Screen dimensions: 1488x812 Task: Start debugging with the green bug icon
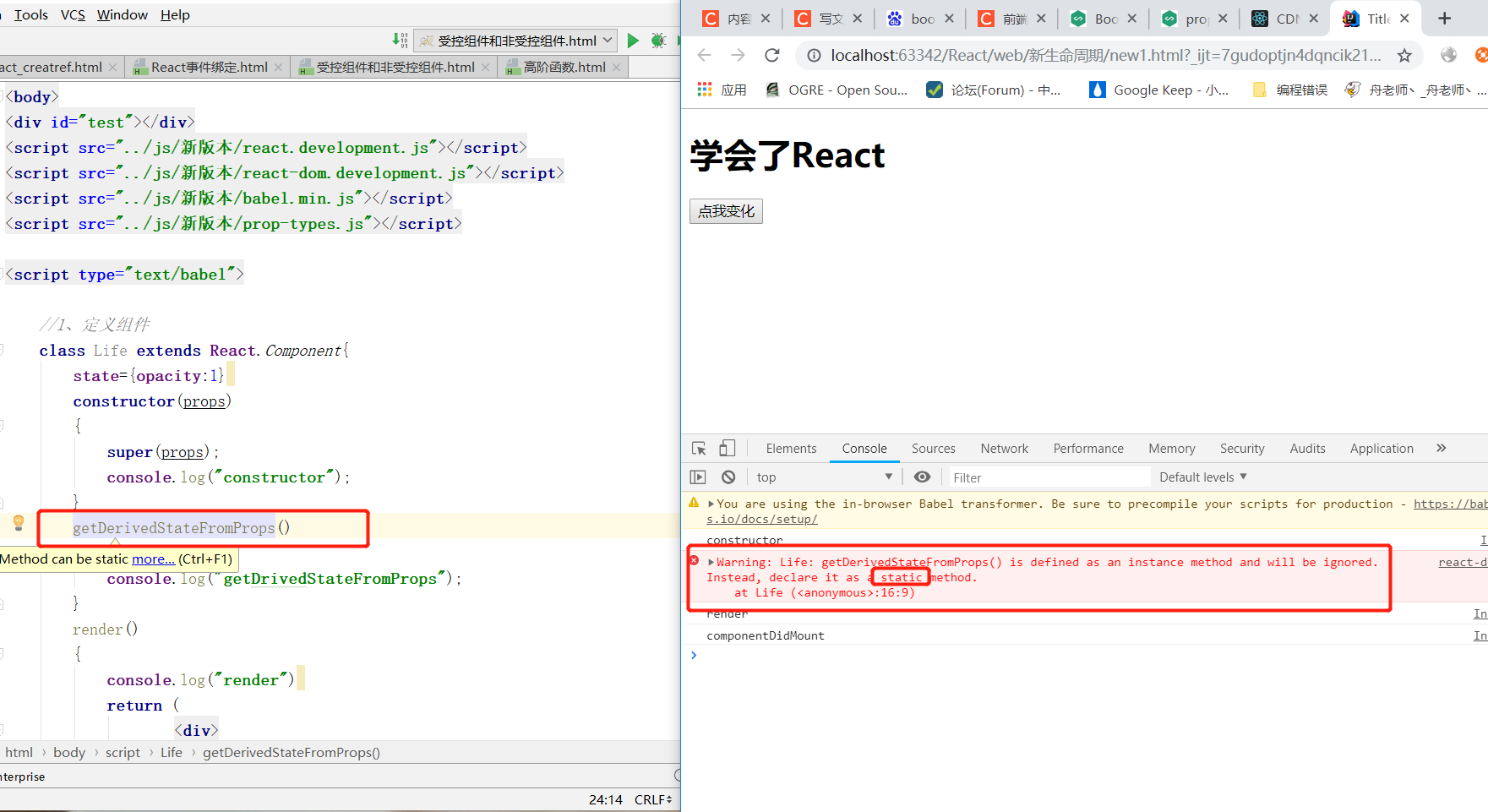(x=658, y=41)
